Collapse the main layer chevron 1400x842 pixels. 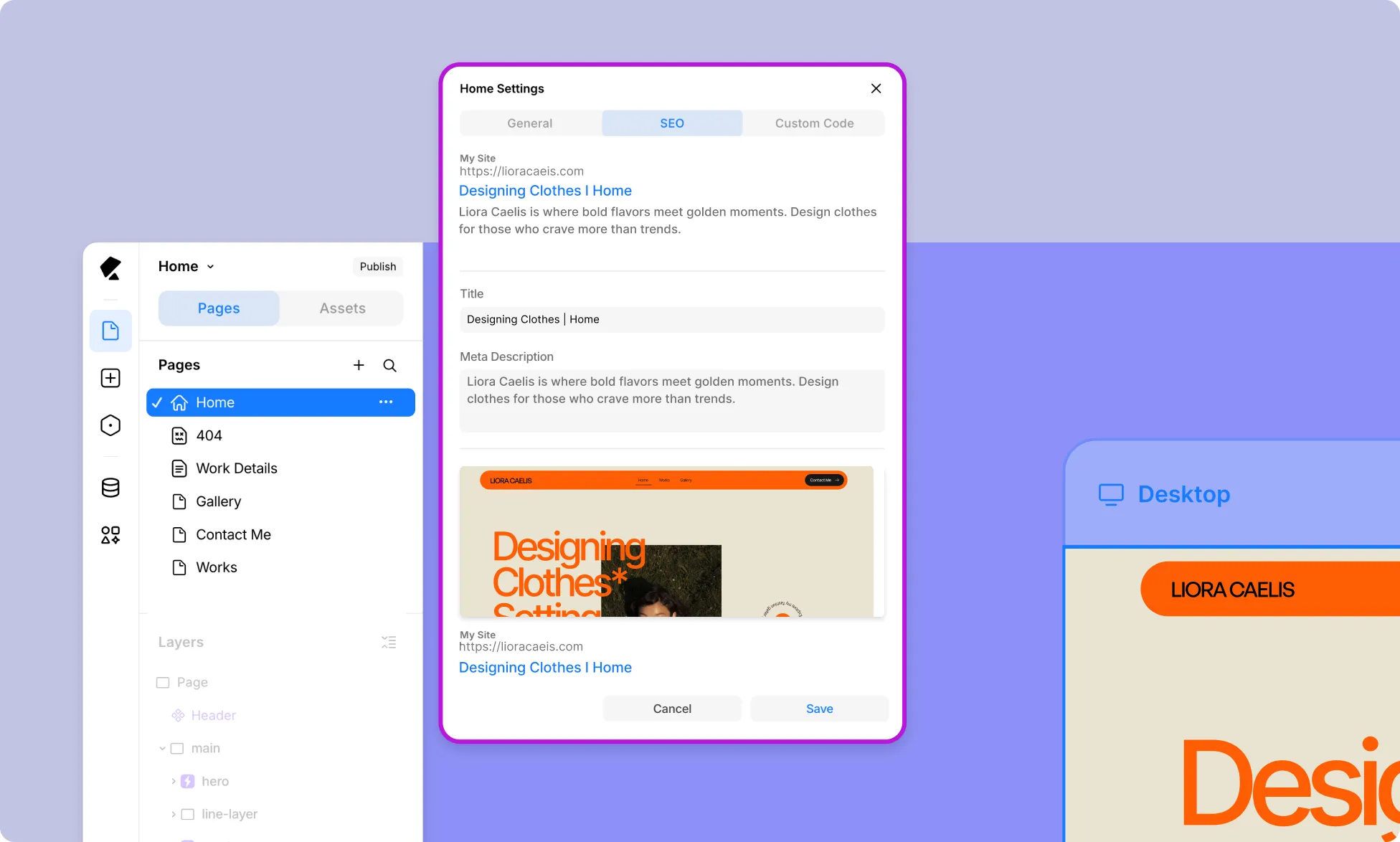[x=163, y=748]
